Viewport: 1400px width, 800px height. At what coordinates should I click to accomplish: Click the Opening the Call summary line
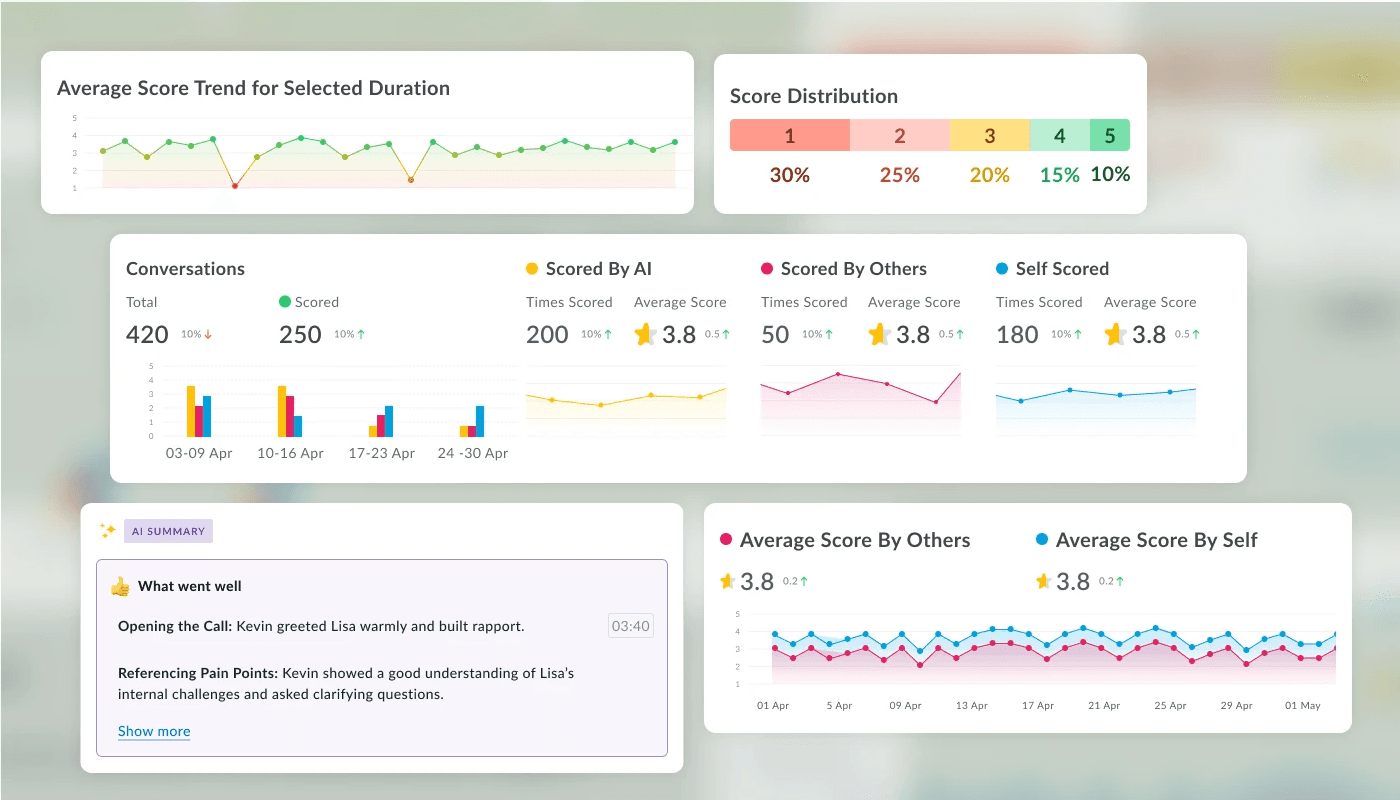tap(321, 626)
